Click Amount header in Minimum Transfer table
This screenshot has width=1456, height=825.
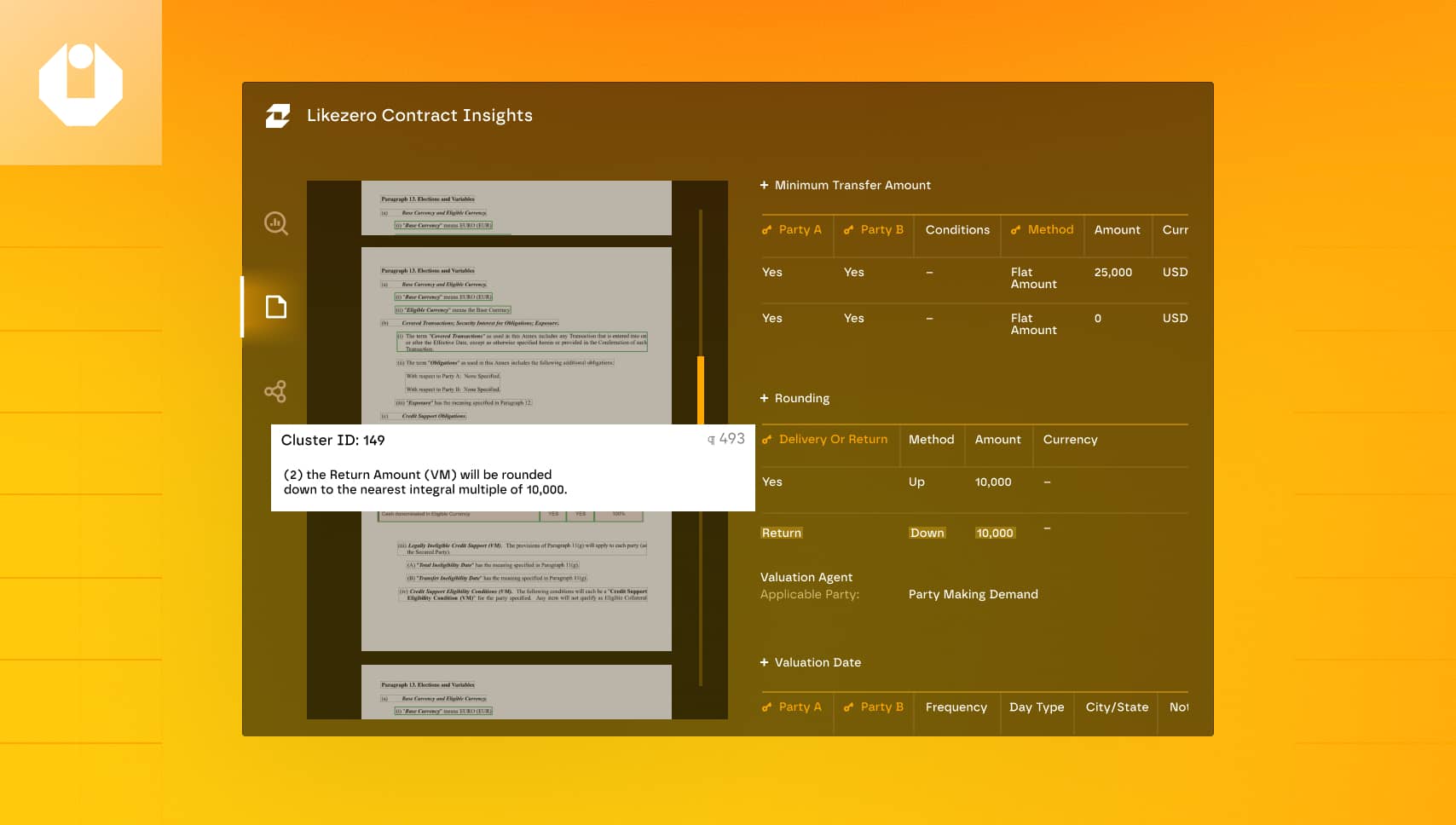pos(1117,230)
